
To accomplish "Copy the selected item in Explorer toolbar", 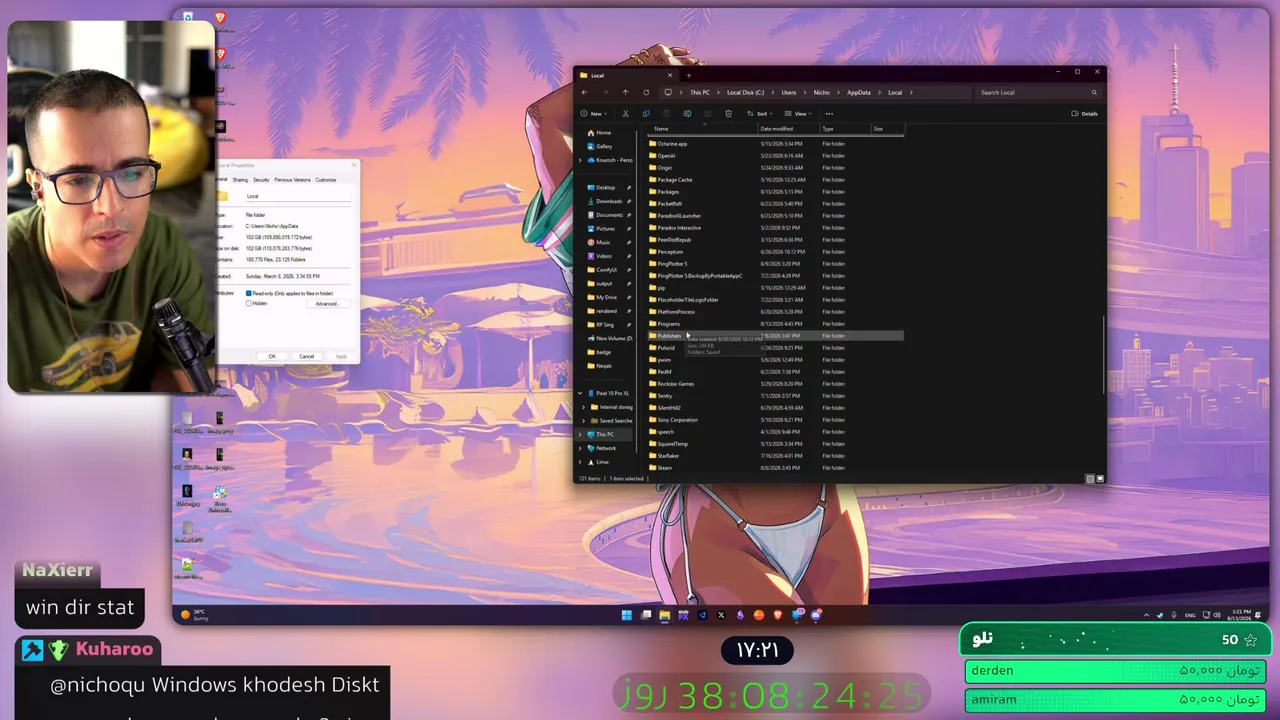I will (x=646, y=114).
